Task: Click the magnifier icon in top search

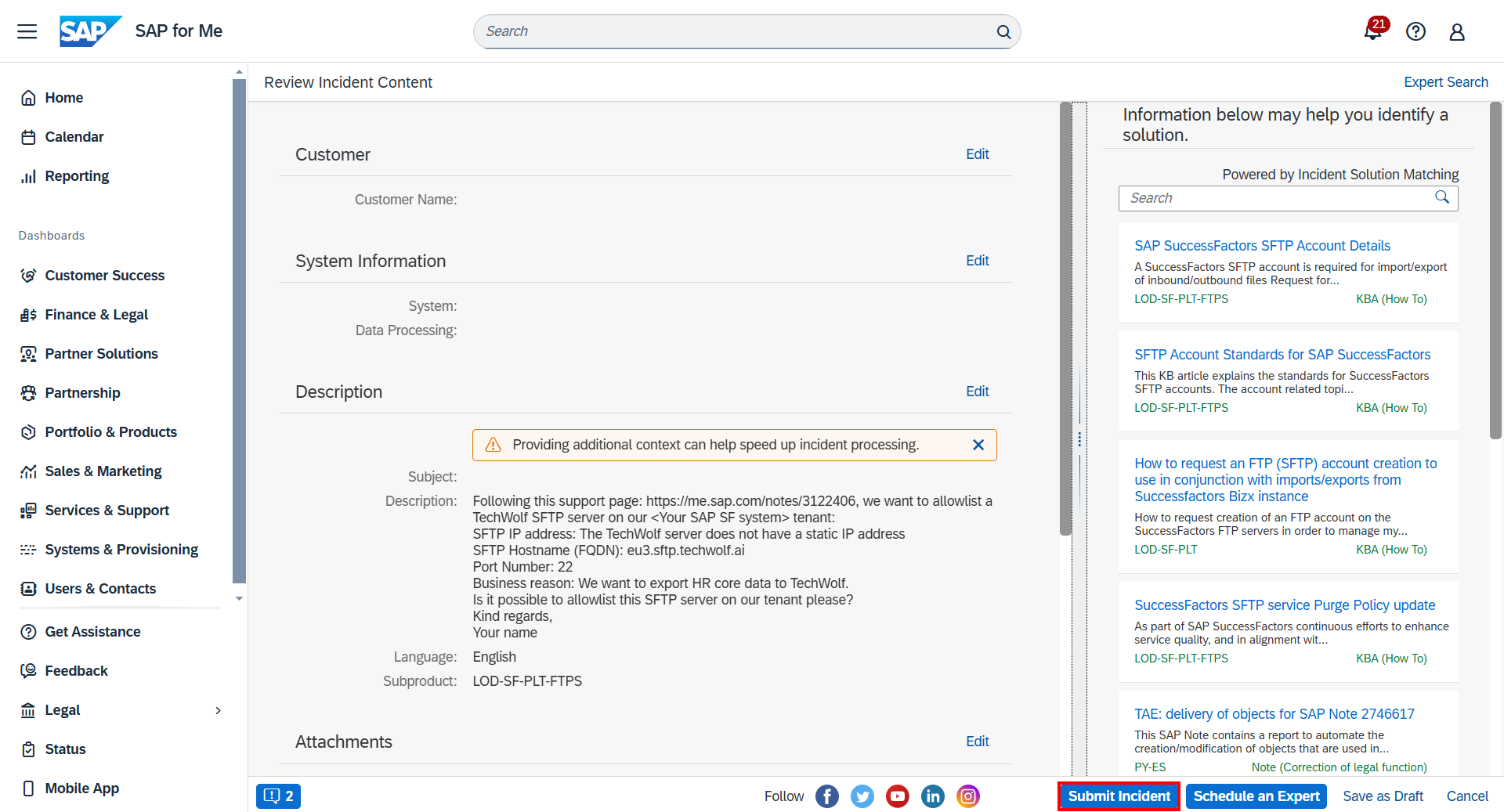Action: [x=1003, y=32]
